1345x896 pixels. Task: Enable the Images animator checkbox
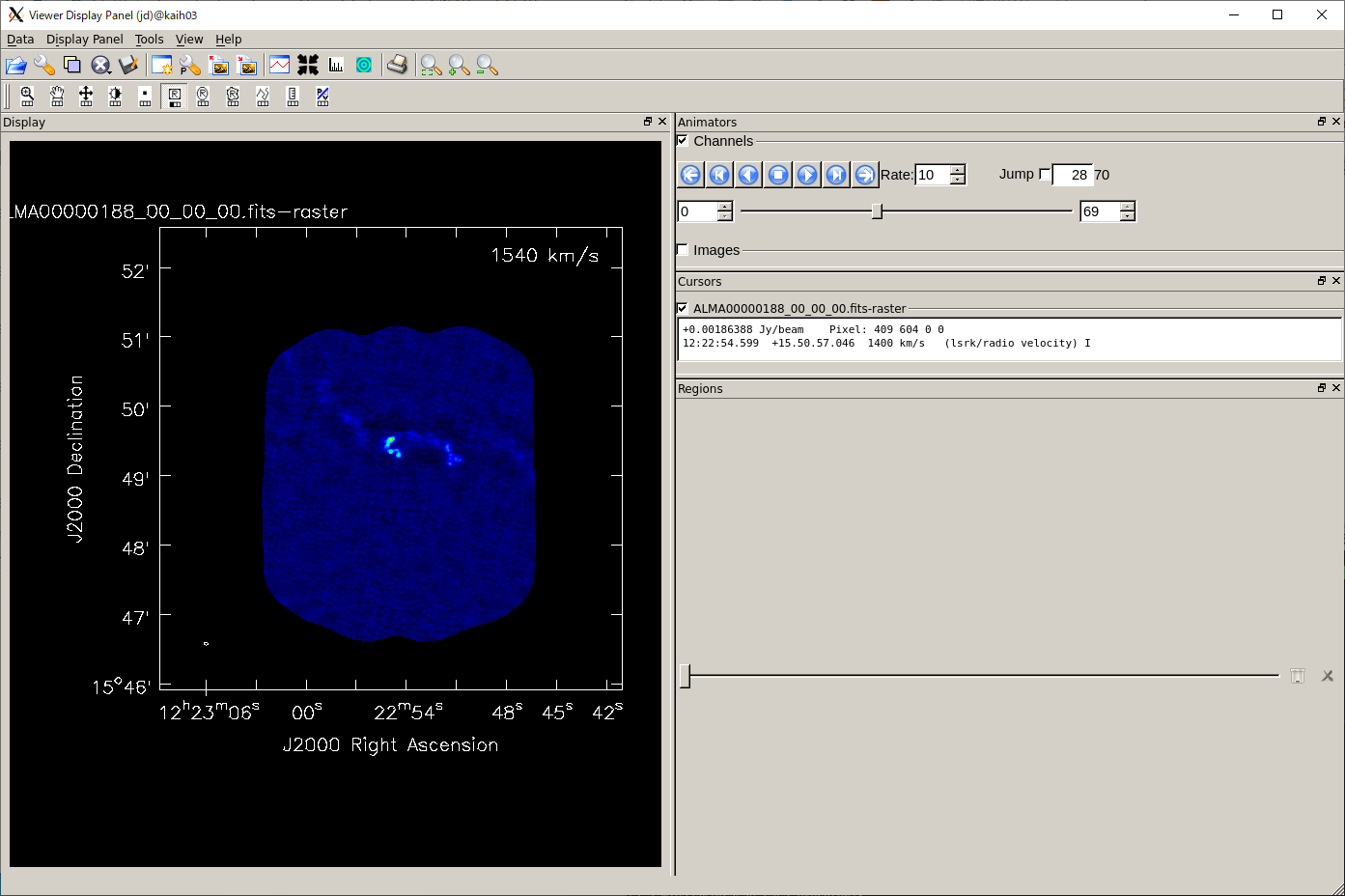click(683, 250)
